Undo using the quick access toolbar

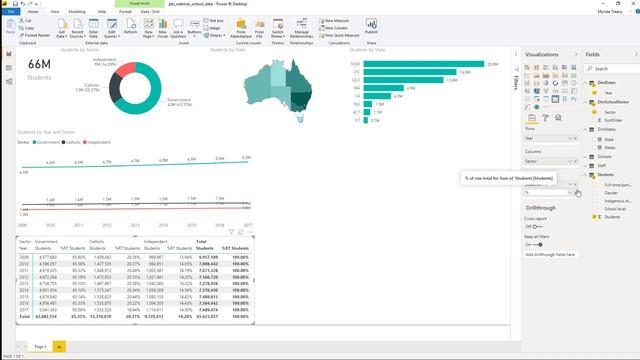[x=23, y=4]
